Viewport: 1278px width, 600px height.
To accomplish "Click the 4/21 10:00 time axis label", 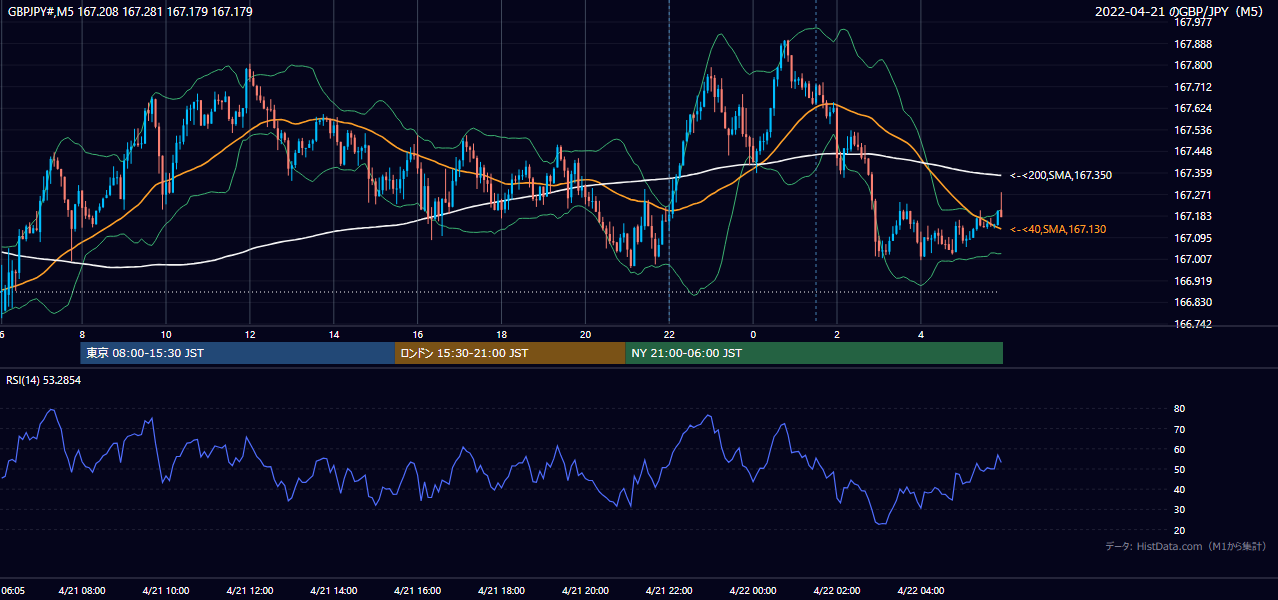I will coord(166,591).
